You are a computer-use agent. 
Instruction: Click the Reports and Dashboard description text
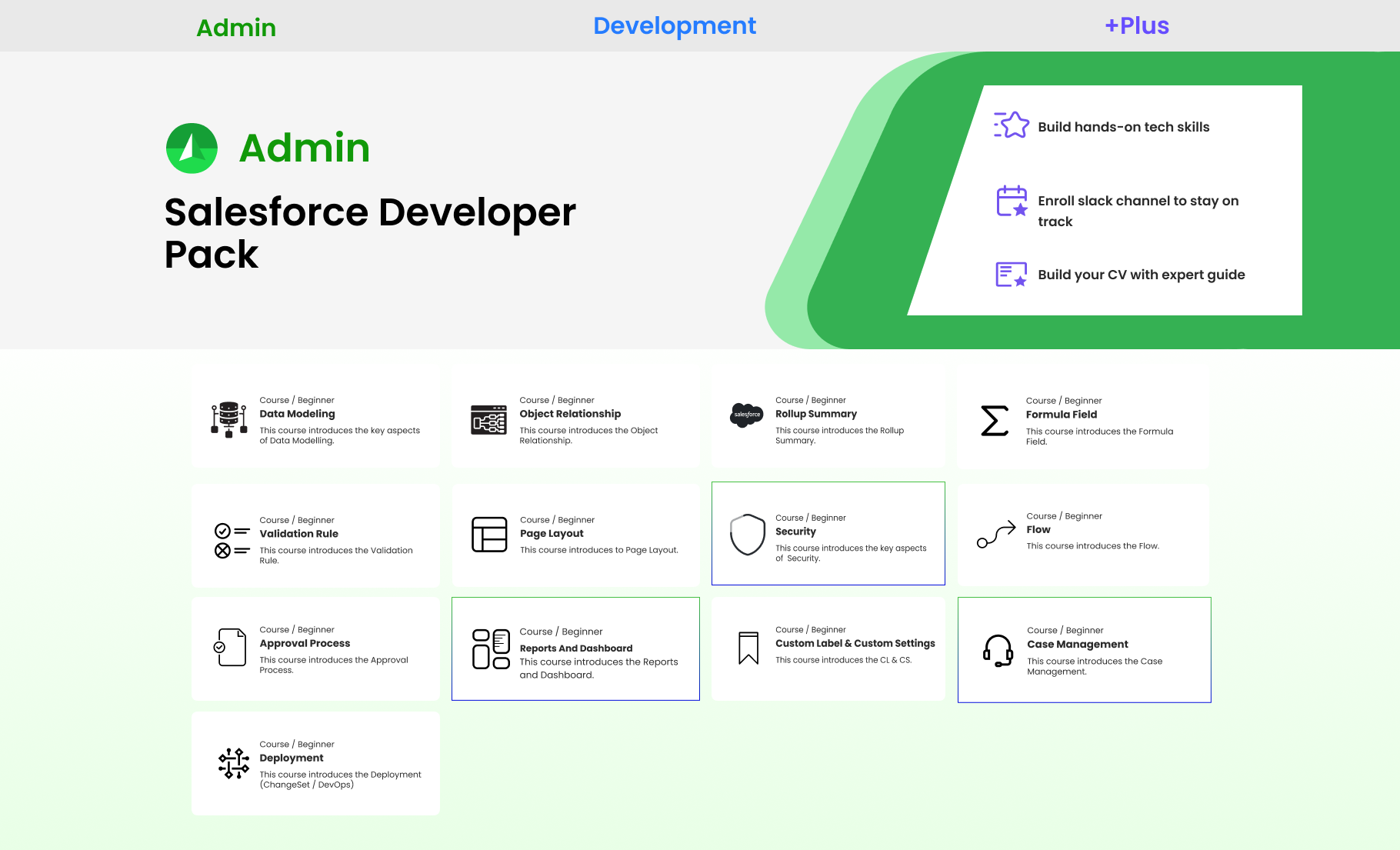click(x=598, y=668)
